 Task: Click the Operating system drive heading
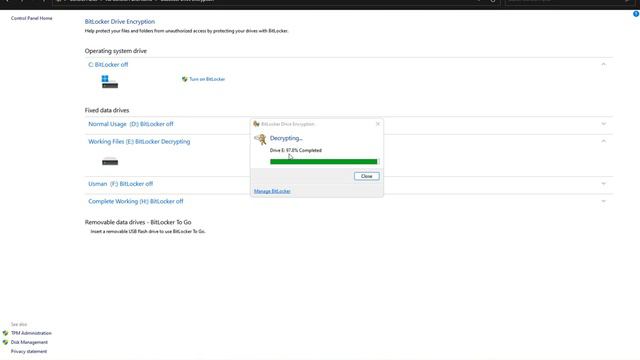(116, 51)
